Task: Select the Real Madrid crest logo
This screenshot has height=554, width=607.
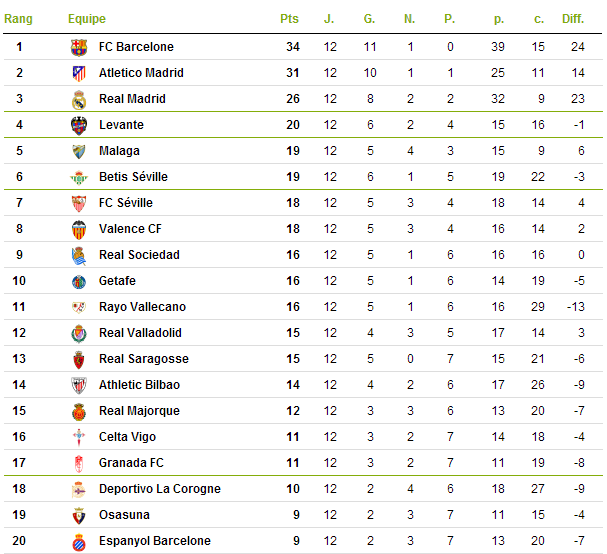Action: 79,100
